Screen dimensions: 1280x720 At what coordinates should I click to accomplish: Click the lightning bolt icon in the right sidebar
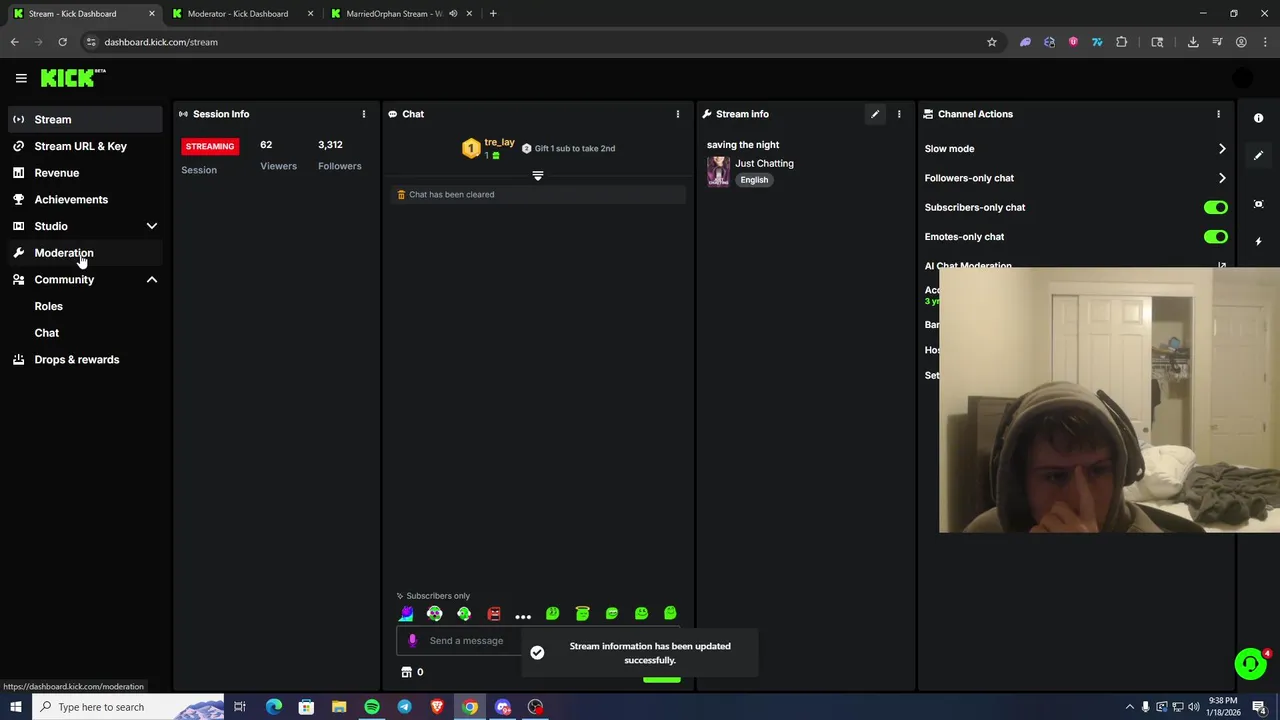point(1259,241)
